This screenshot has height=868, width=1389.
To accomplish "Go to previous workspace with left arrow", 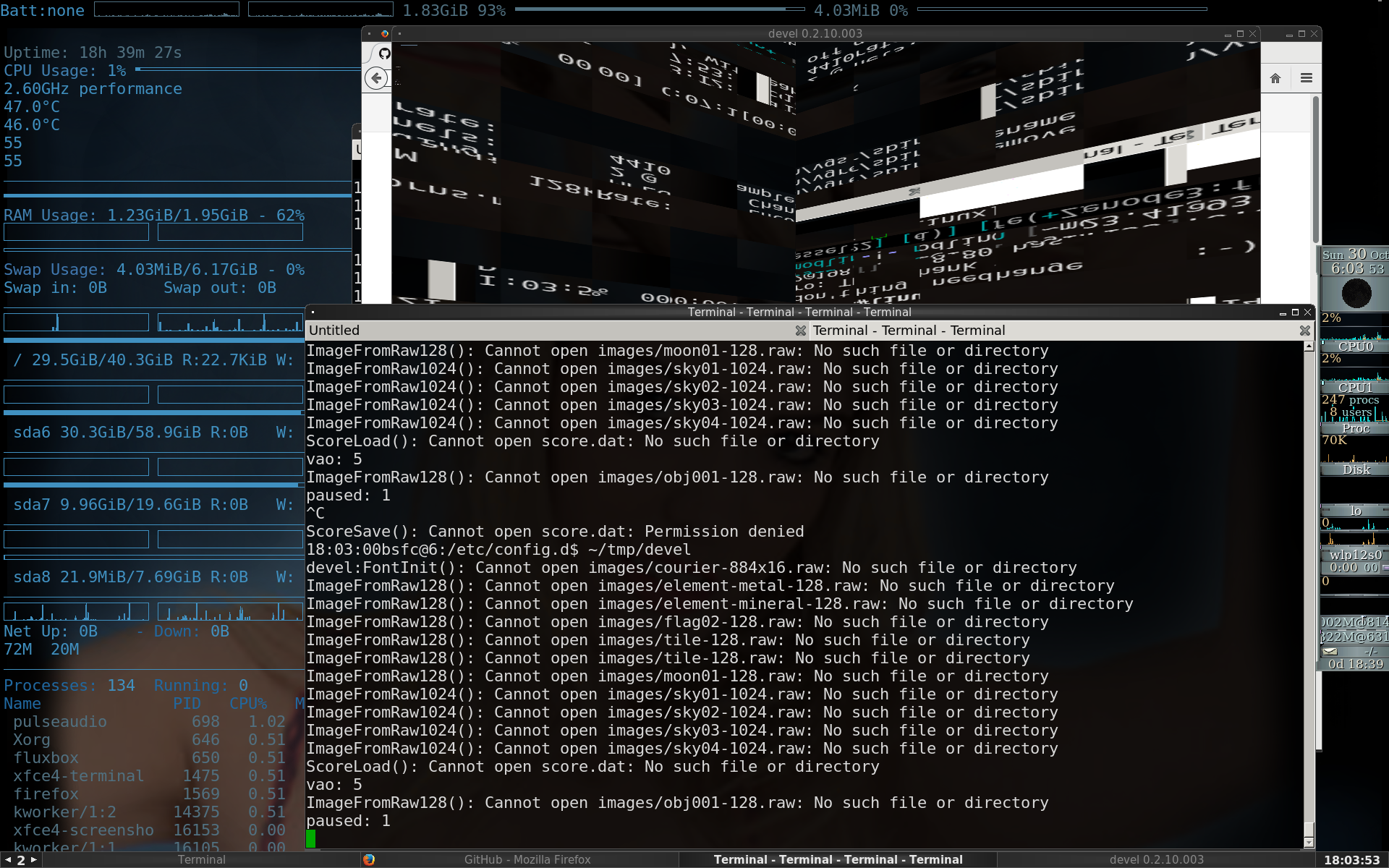I will [8, 860].
